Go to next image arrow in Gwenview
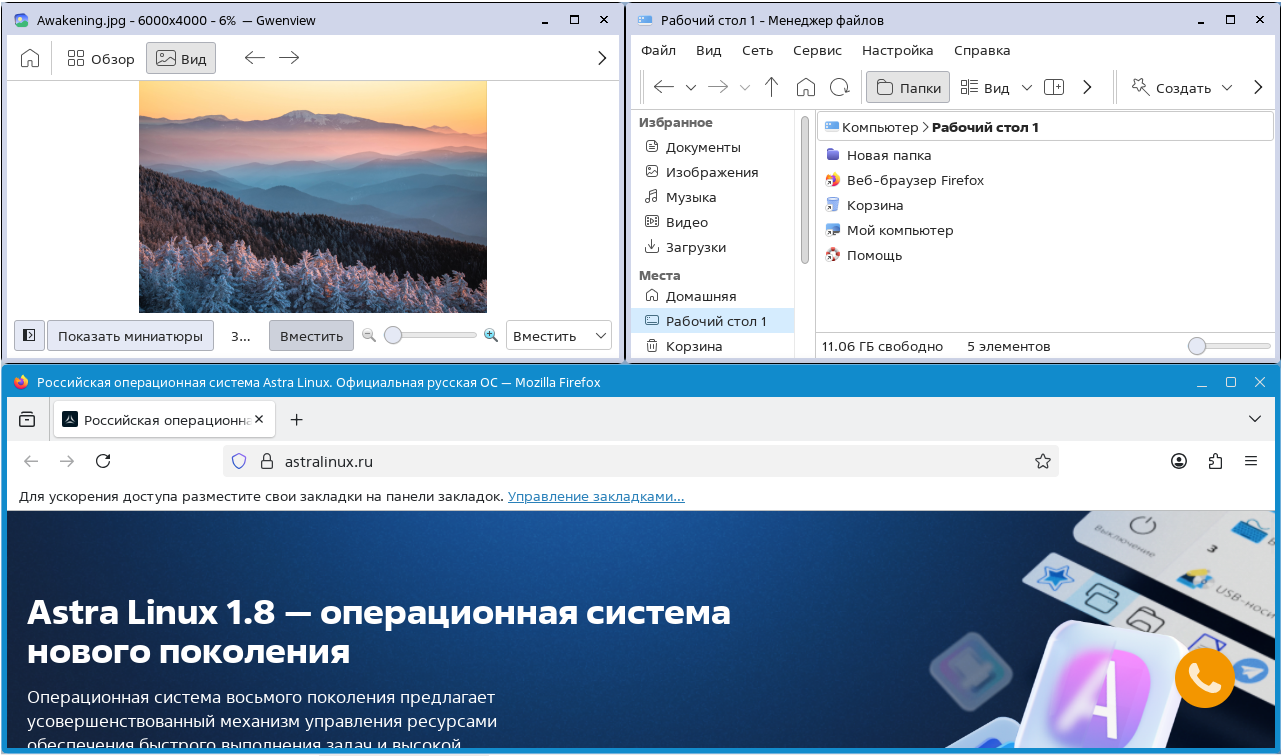 289,59
